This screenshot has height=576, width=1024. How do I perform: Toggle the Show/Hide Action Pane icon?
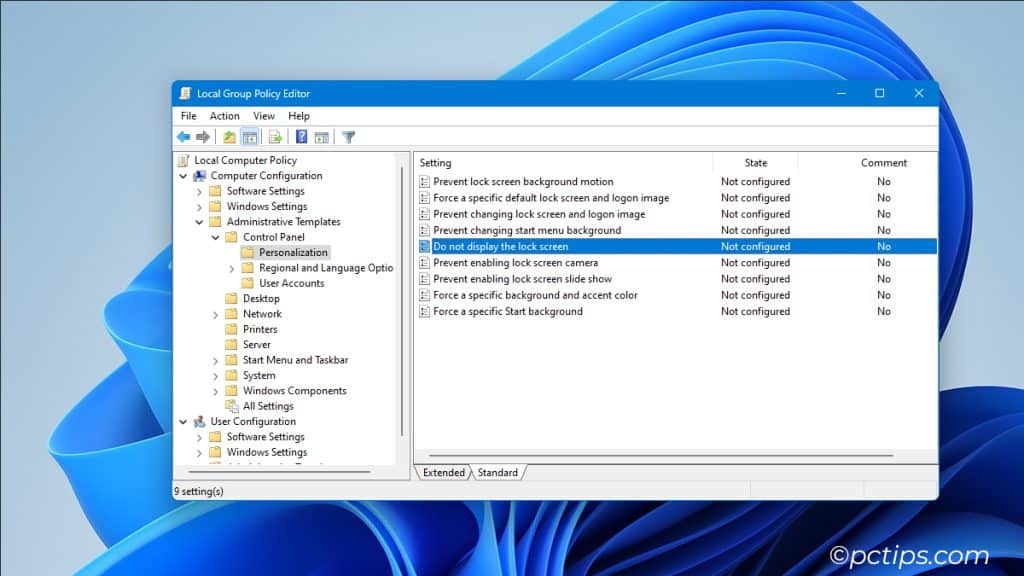click(x=322, y=137)
